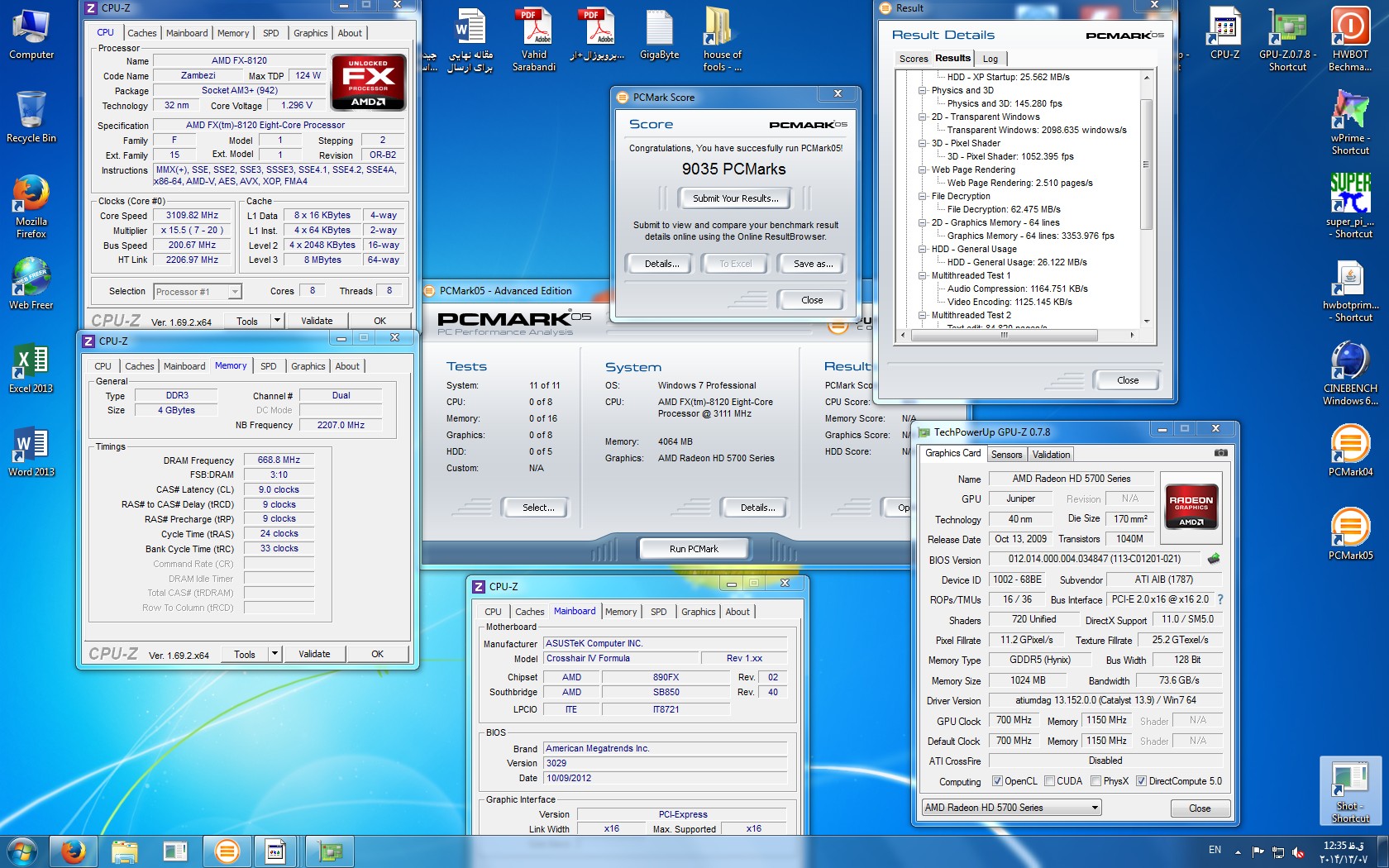Open Windows Explorer from the taskbar
The width and height of the screenshot is (1389, 868).
click(x=124, y=851)
